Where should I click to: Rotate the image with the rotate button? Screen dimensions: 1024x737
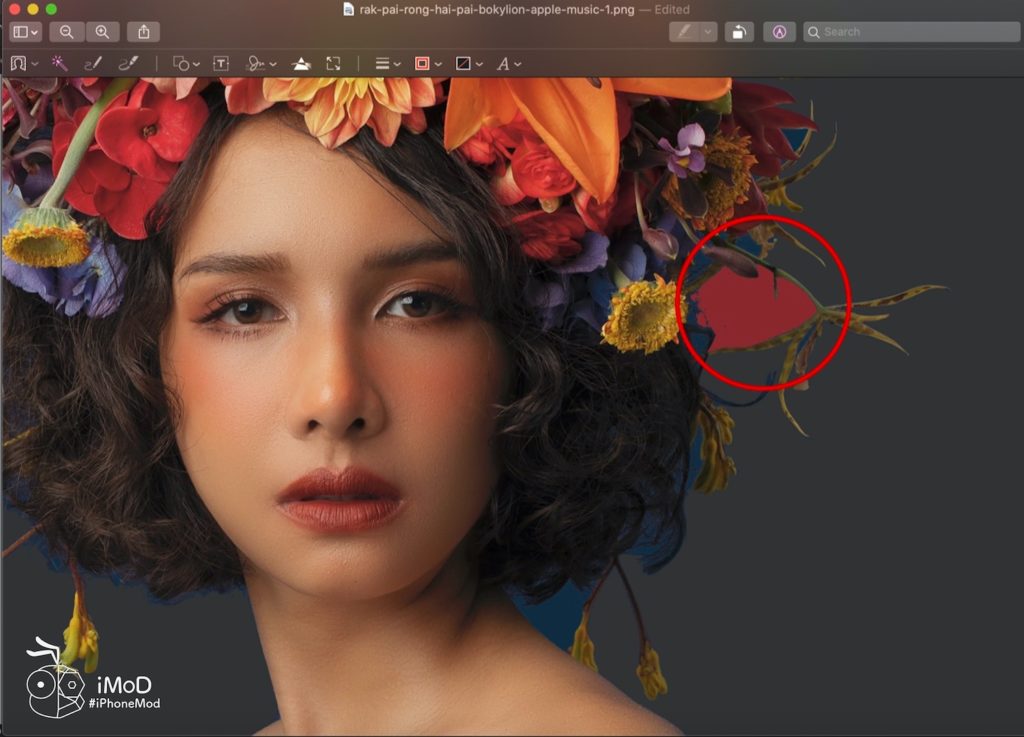(x=738, y=32)
